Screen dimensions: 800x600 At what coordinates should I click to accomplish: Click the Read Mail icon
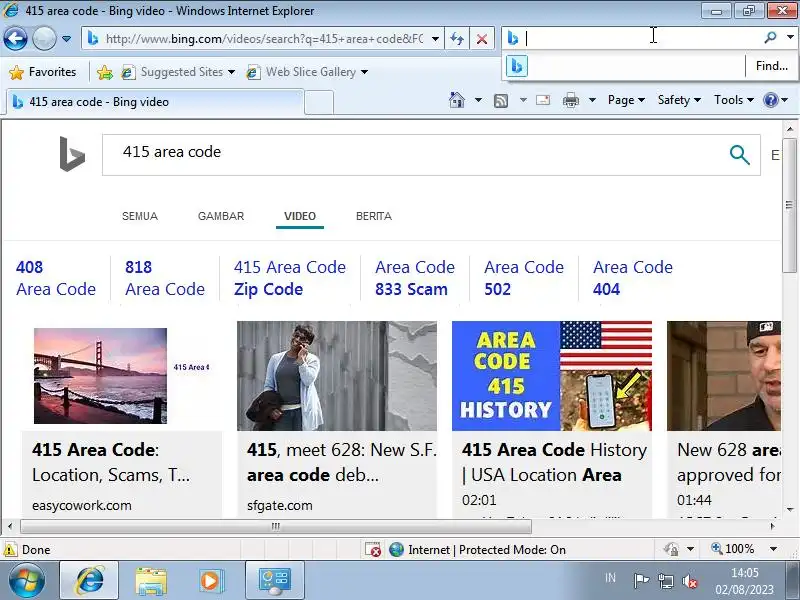click(543, 100)
